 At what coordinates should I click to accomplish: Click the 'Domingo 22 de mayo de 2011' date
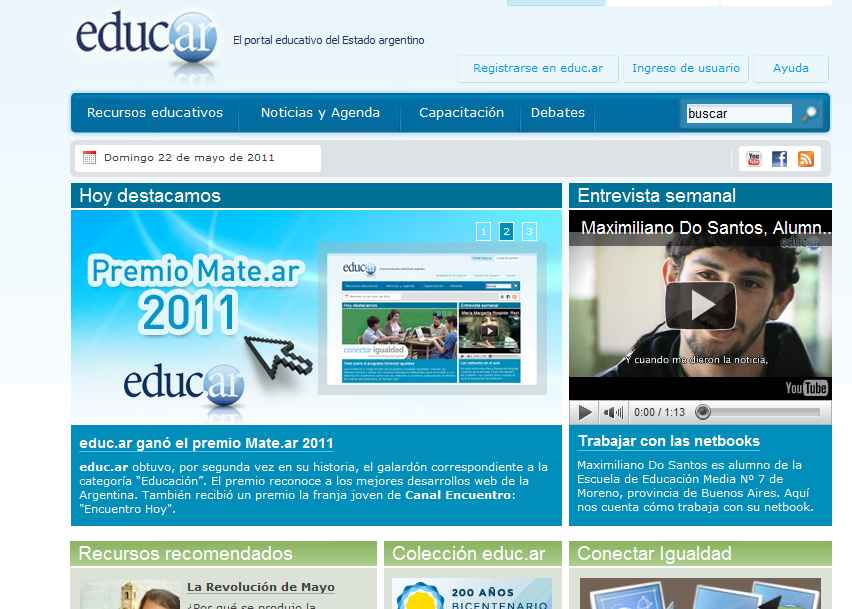[189, 158]
